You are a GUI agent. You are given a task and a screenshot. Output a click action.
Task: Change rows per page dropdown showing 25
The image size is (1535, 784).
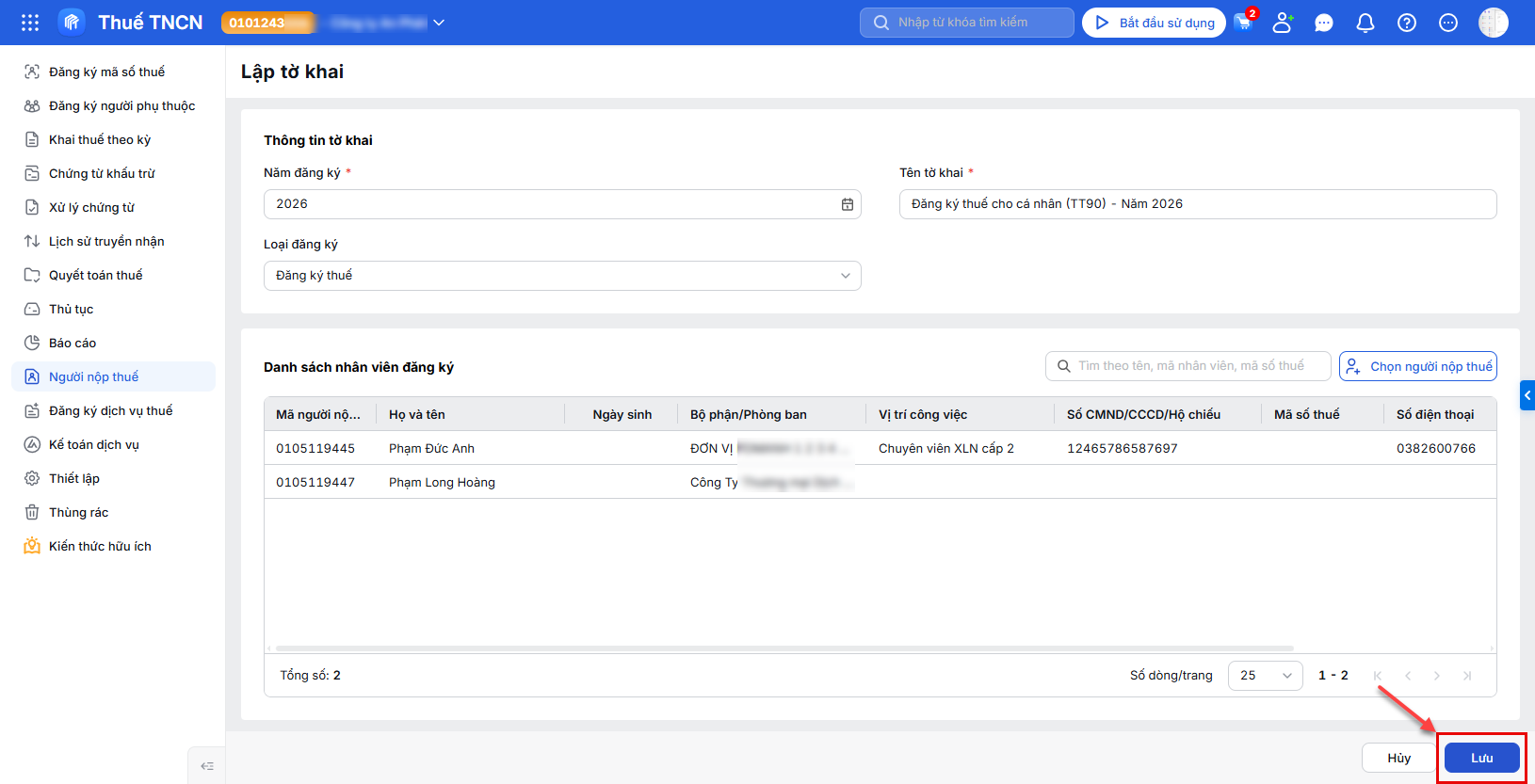[1266, 676]
